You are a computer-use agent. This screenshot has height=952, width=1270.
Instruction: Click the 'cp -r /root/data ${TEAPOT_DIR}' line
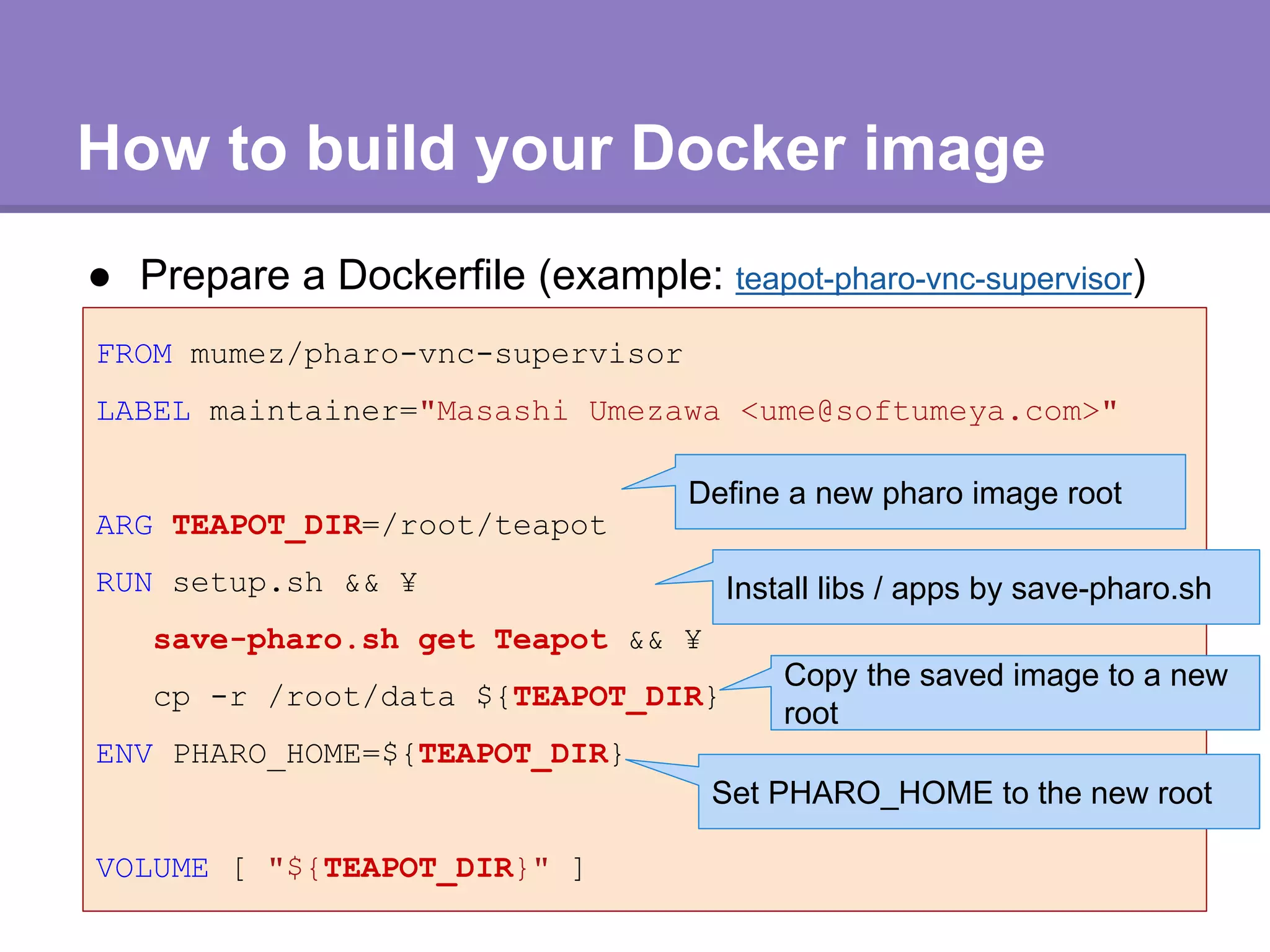tap(436, 697)
